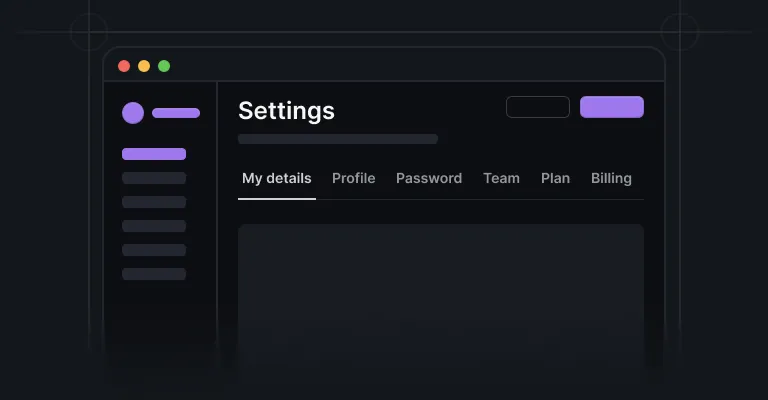The image size is (768, 400).
Task: Click the purple circular avatar in sidebar
Action: click(x=133, y=113)
